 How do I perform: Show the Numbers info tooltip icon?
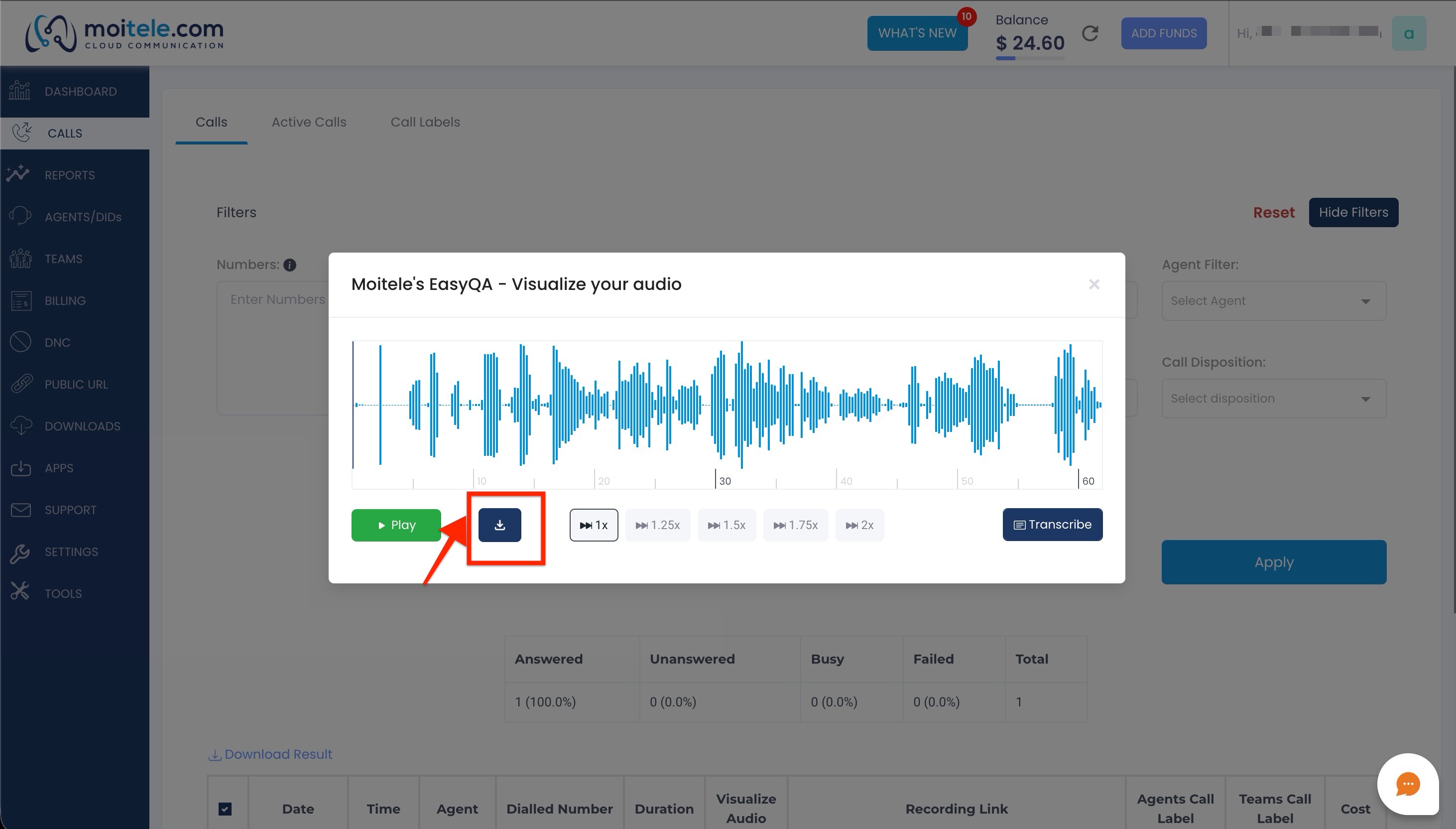290,266
